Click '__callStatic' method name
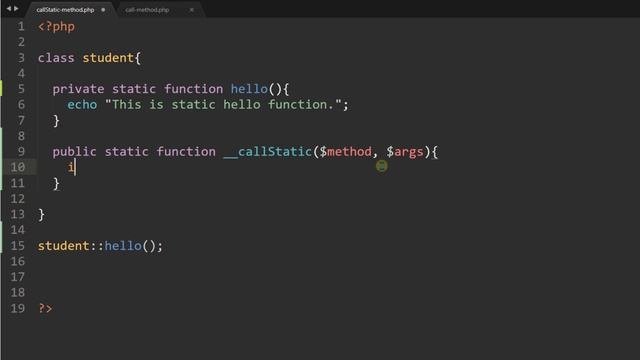 [x=268, y=152]
